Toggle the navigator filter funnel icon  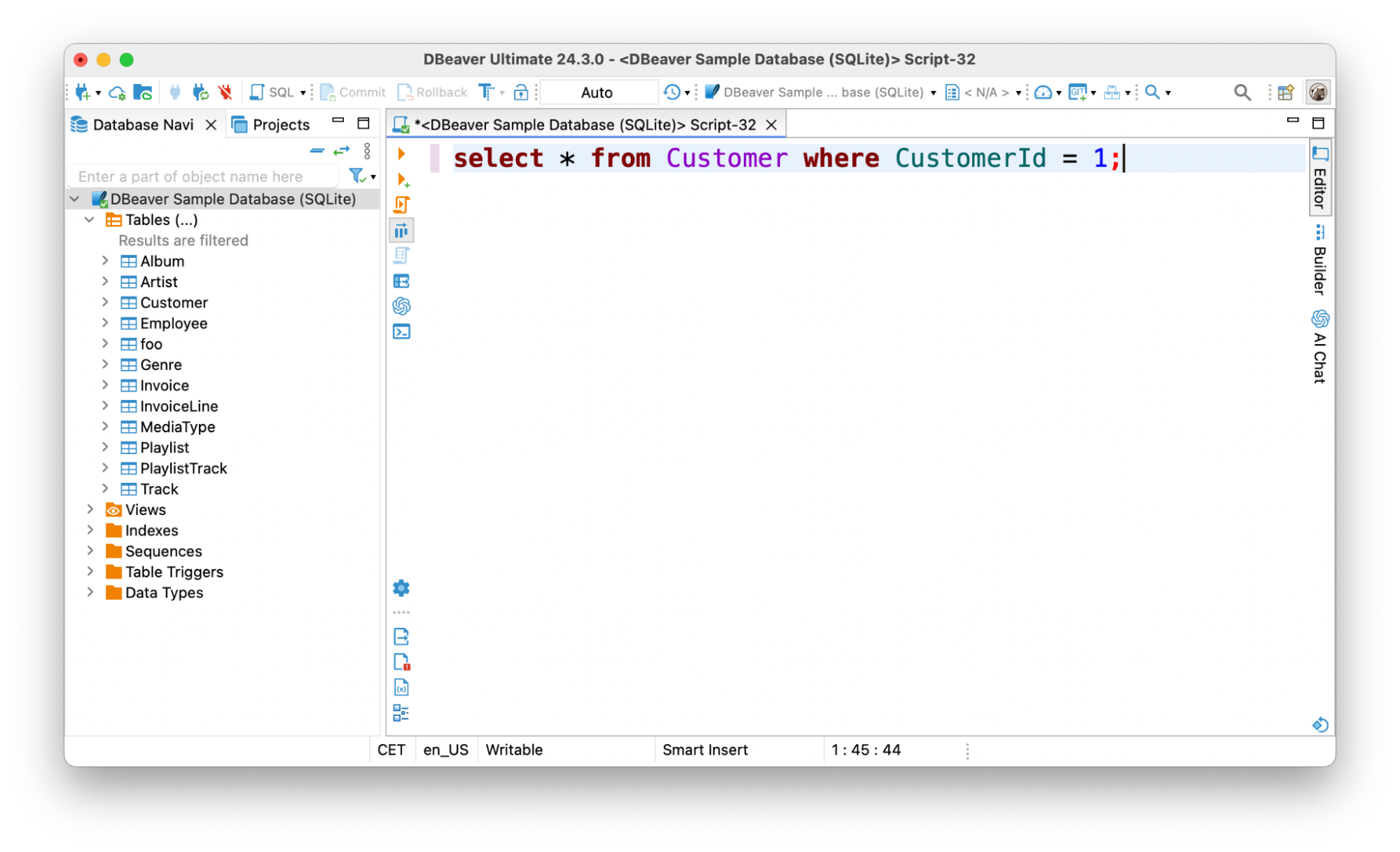357,176
